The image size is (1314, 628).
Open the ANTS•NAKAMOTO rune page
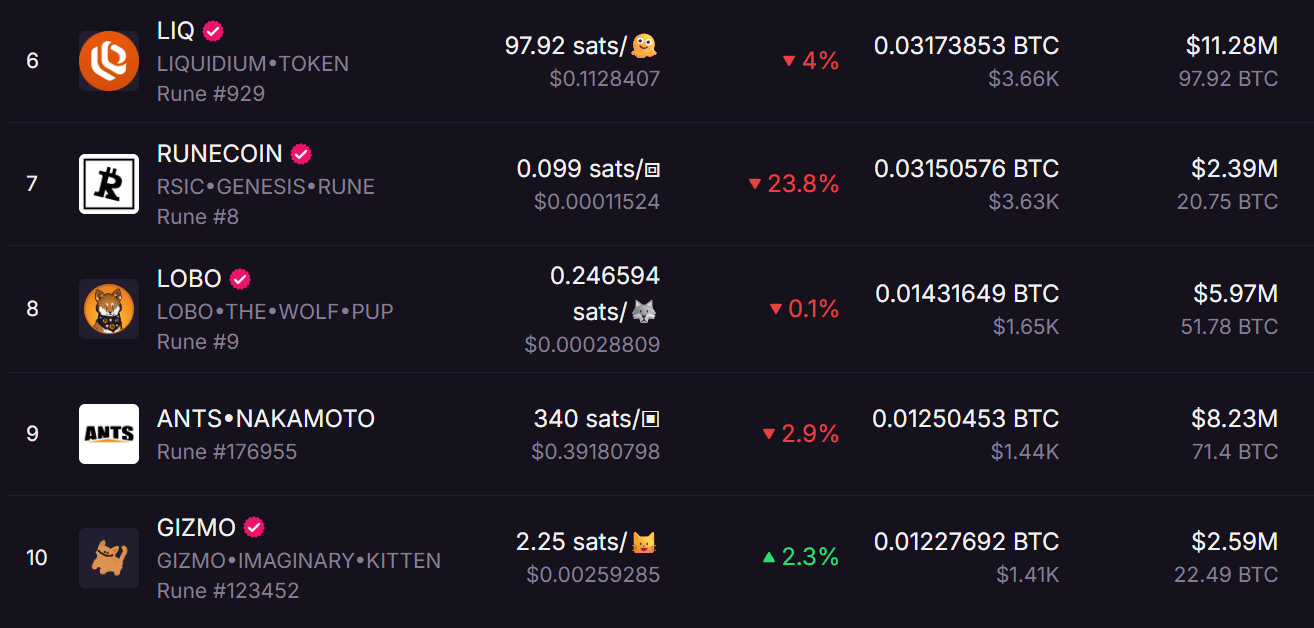click(266, 419)
